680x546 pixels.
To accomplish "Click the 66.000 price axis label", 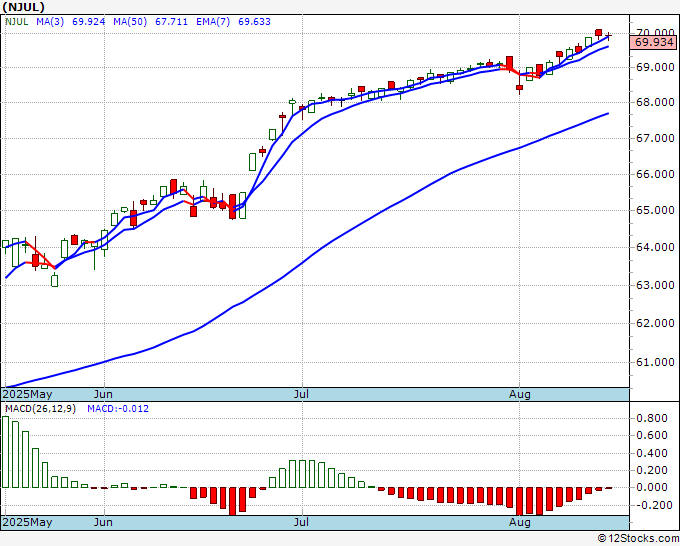I will click(x=655, y=174).
